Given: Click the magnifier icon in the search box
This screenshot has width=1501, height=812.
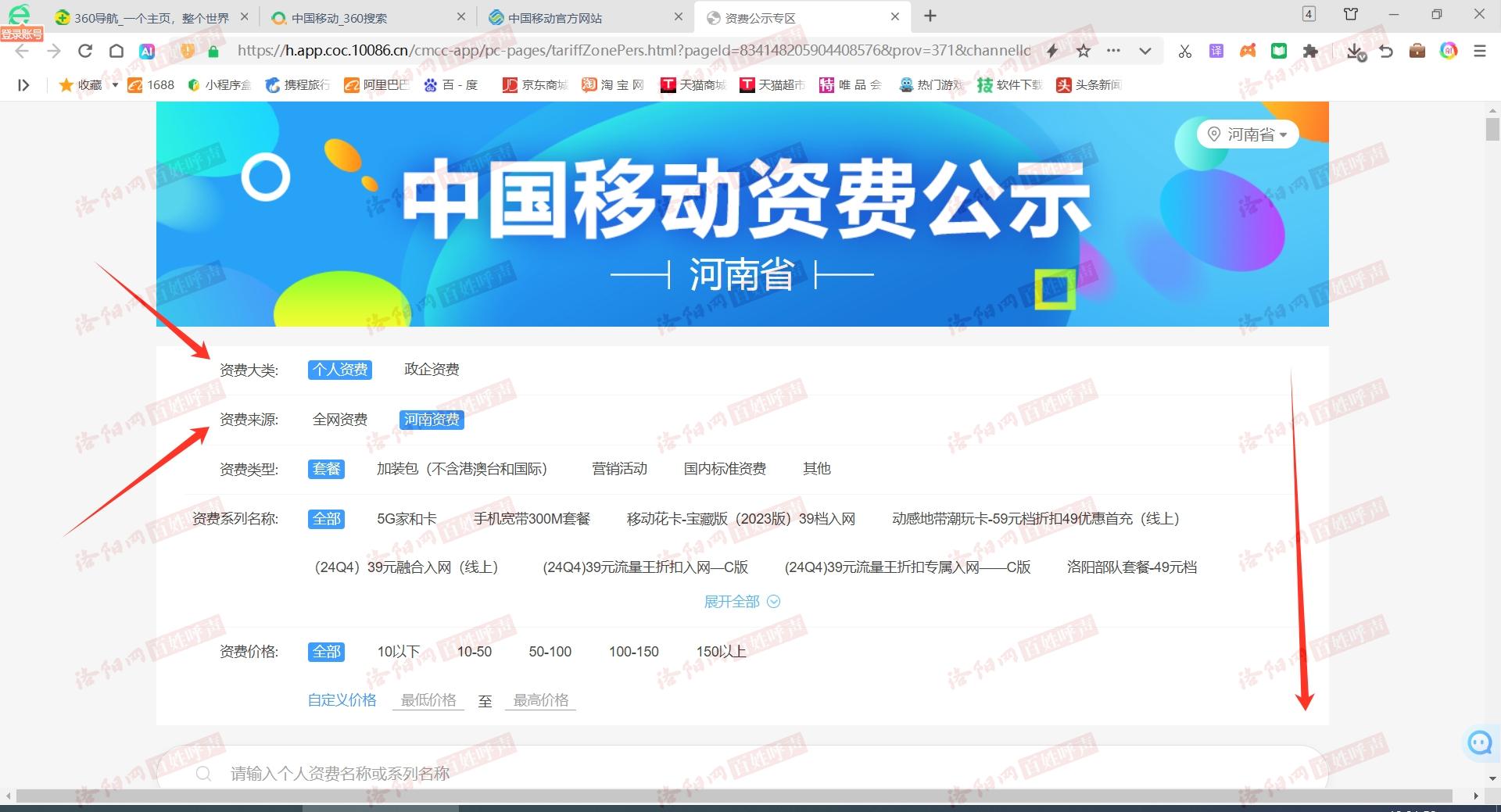Looking at the screenshot, I should (x=204, y=774).
